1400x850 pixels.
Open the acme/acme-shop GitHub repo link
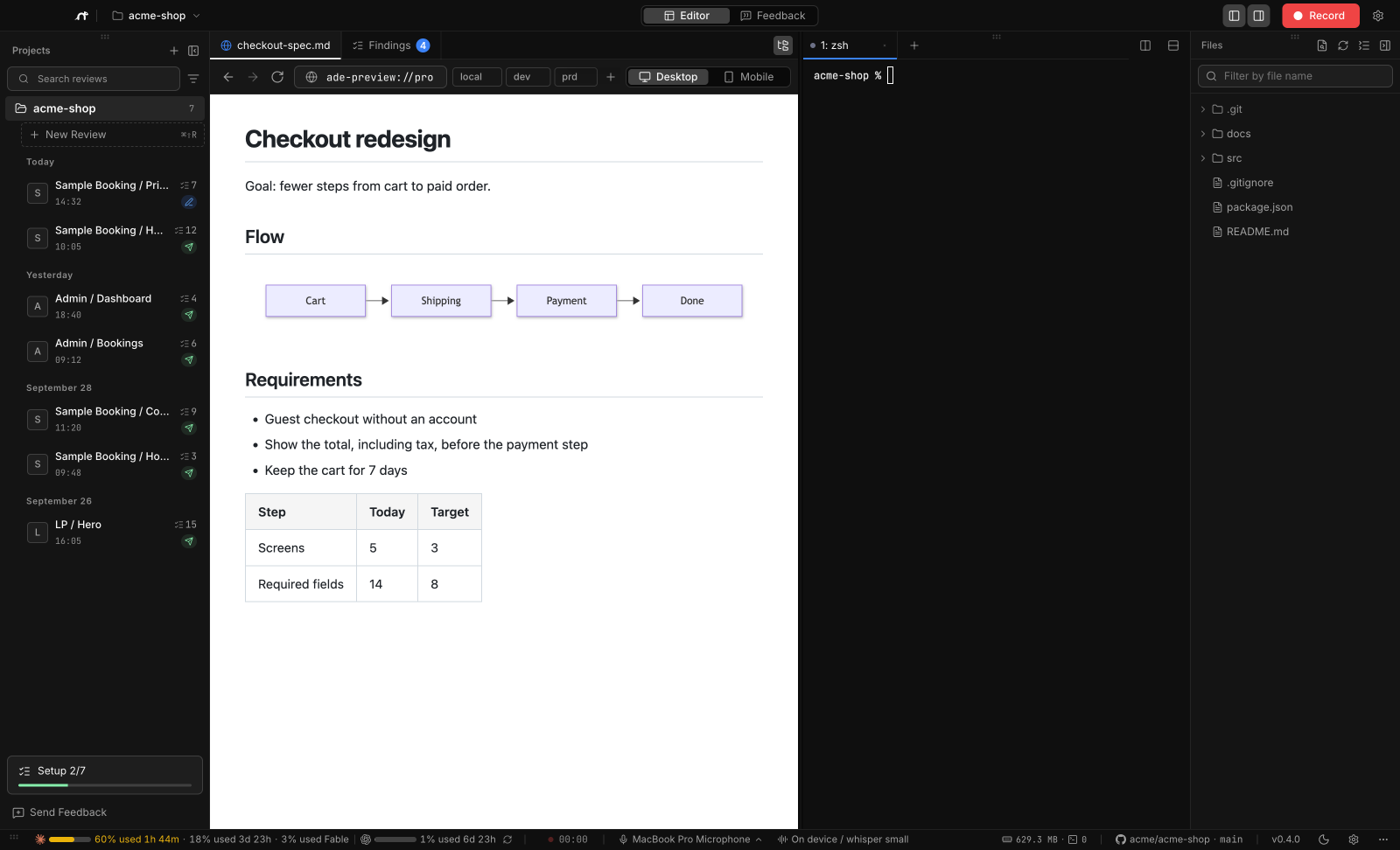point(1179,840)
